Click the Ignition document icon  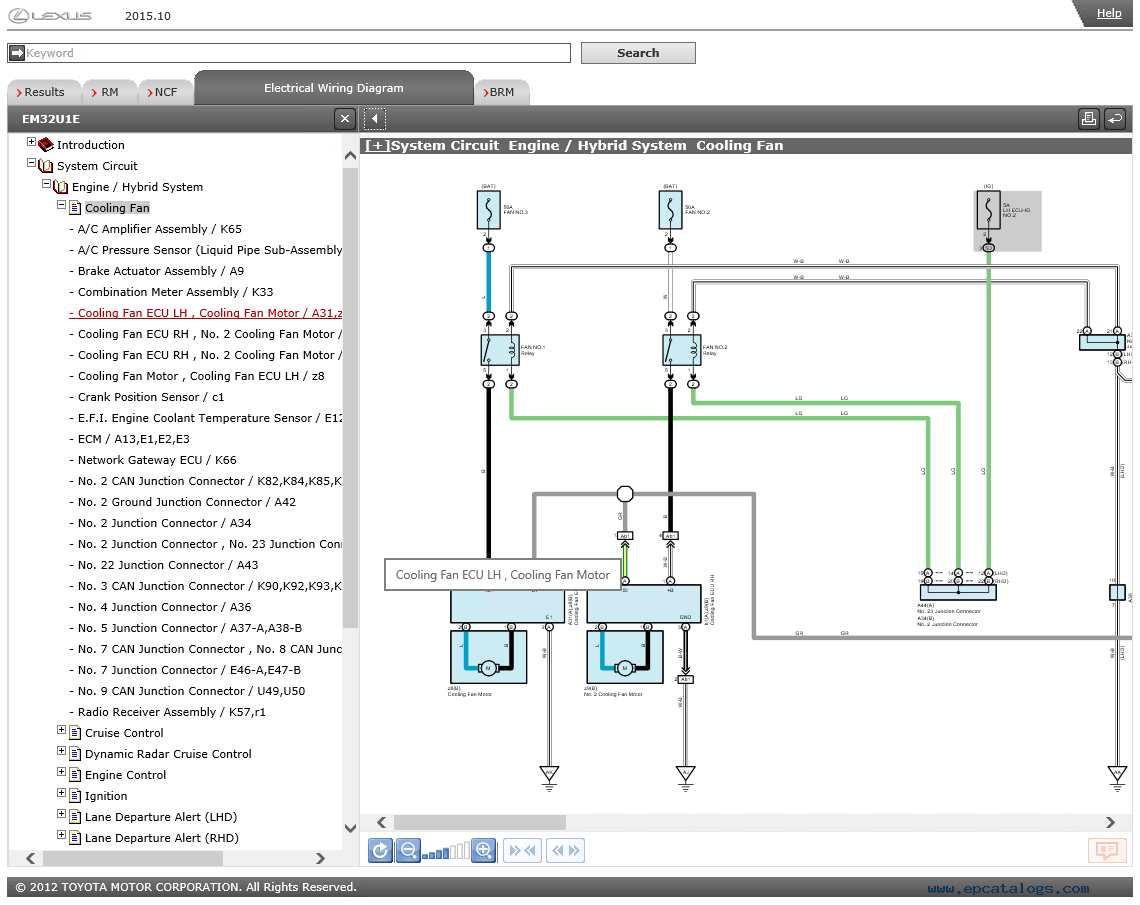tap(75, 796)
